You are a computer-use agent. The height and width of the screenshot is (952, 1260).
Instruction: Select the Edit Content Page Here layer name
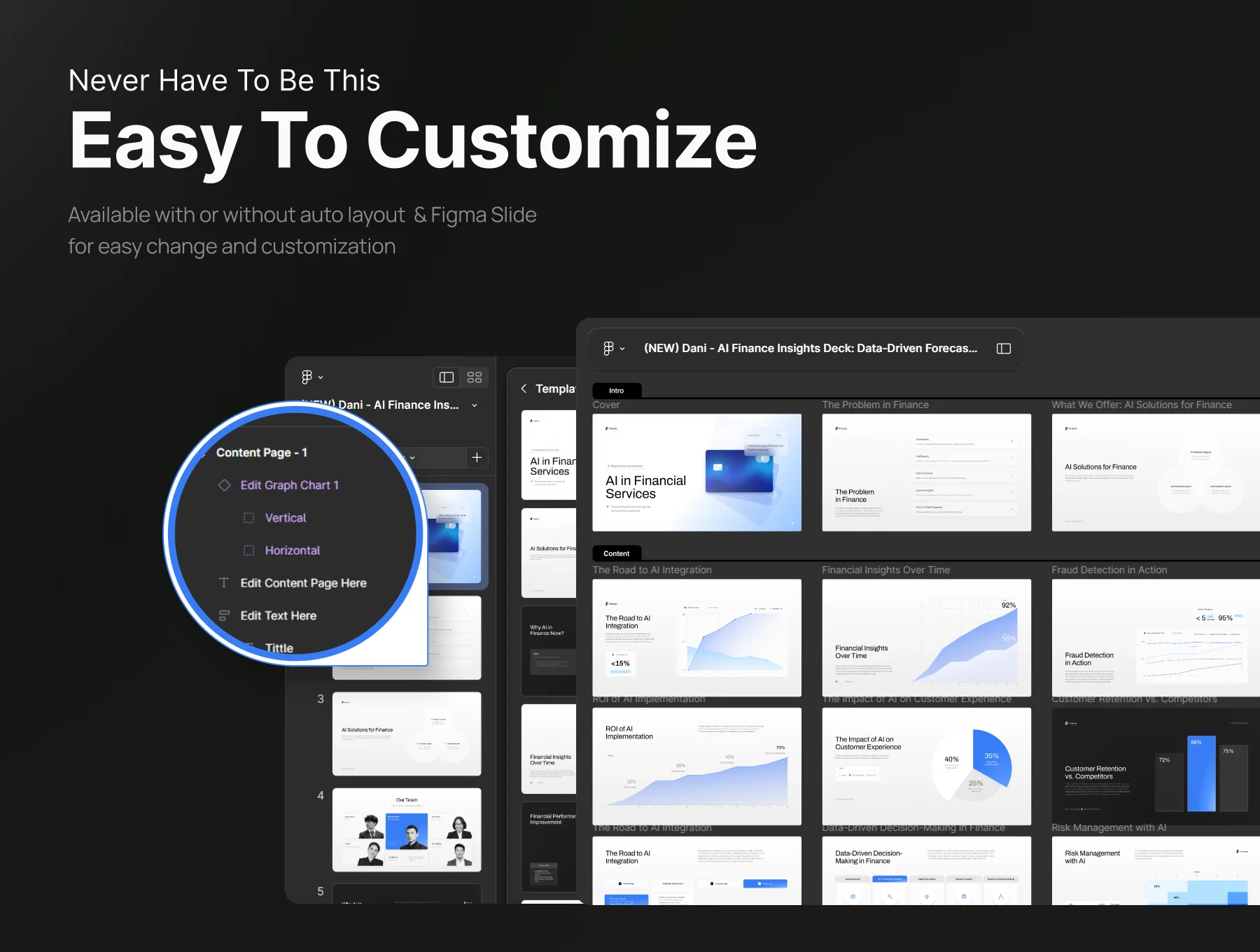pyautogui.click(x=304, y=583)
